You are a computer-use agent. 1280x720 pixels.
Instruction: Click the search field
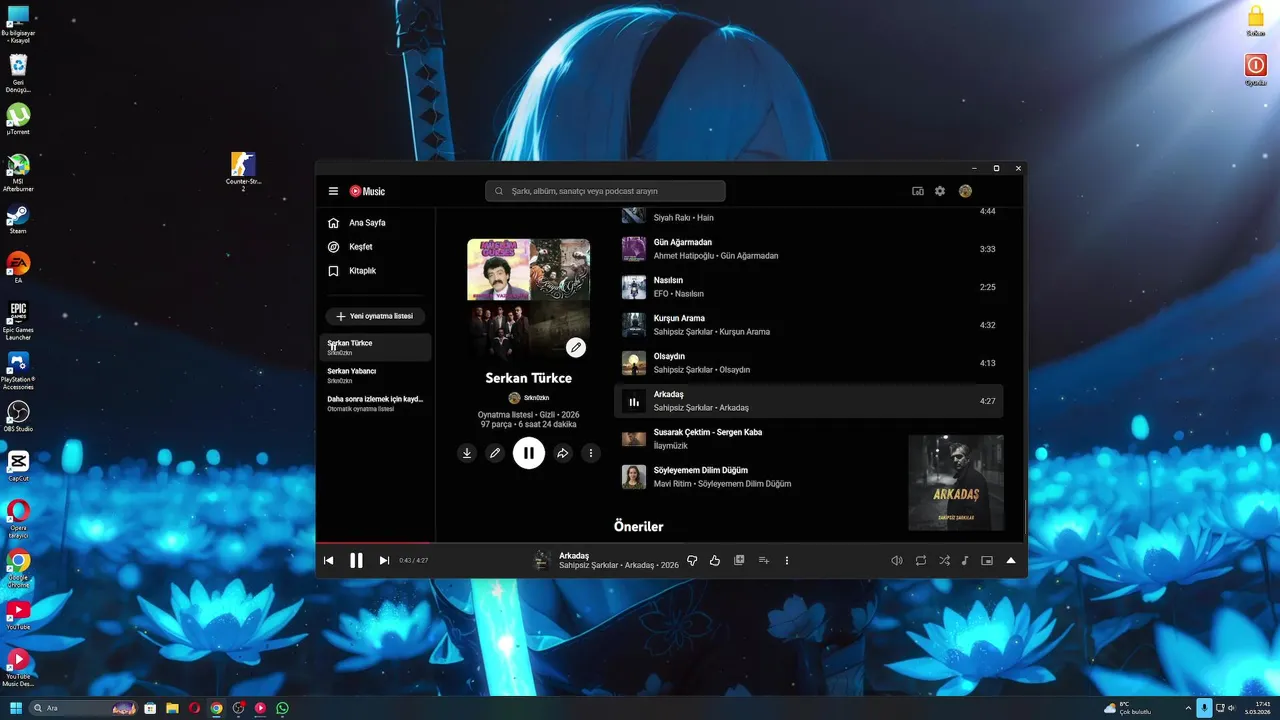coord(606,191)
